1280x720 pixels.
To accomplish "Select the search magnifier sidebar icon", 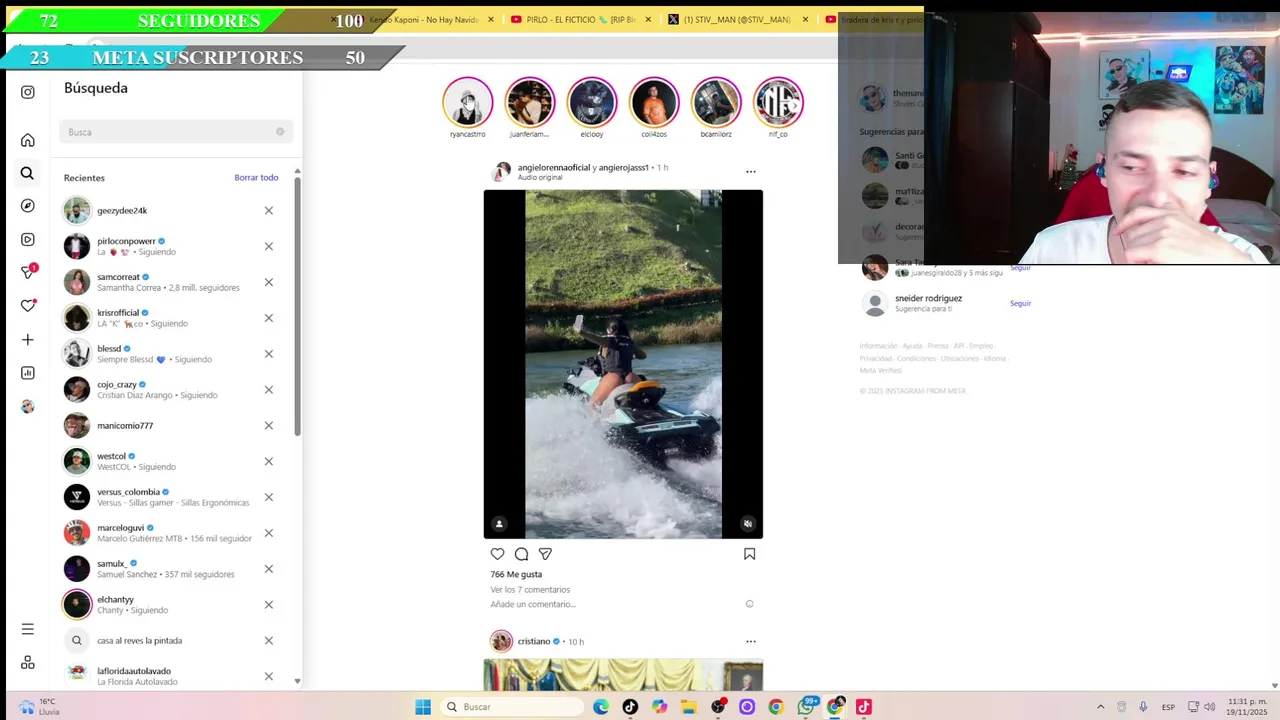I will tap(27, 173).
